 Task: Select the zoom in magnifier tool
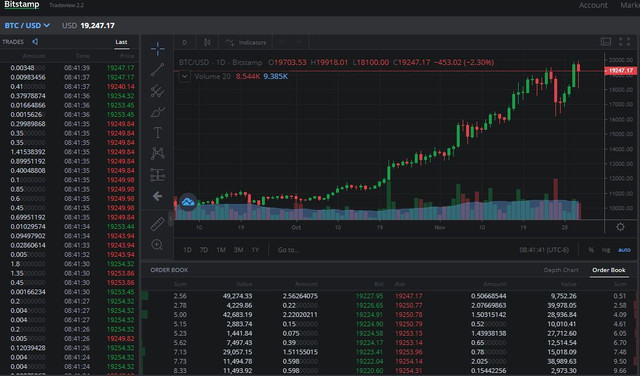point(157,245)
